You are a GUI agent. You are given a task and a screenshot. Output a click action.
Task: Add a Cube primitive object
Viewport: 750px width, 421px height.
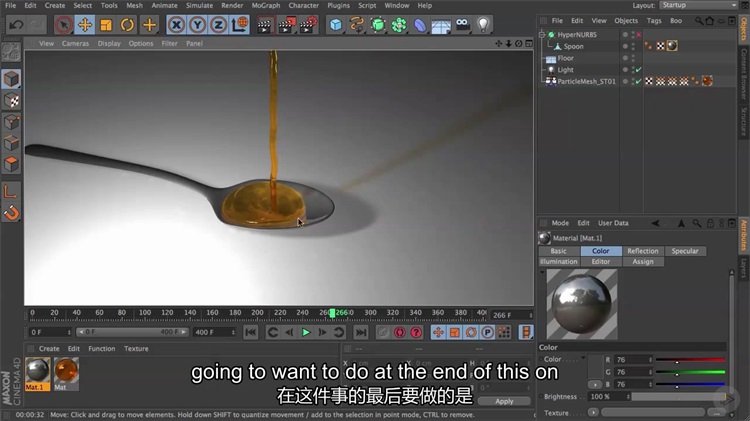(x=336, y=24)
